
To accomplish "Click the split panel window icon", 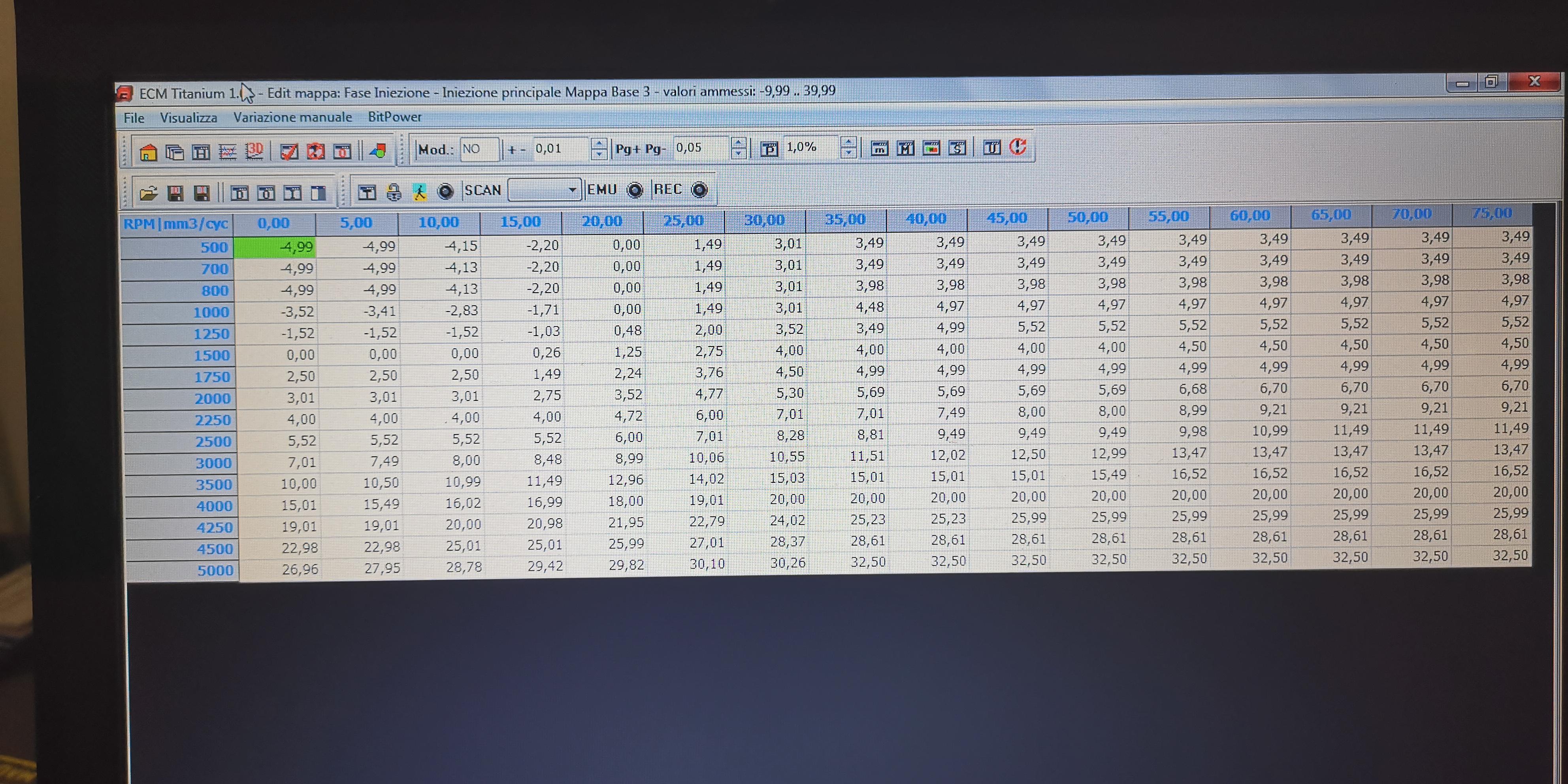I will pyautogui.click(x=318, y=194).
